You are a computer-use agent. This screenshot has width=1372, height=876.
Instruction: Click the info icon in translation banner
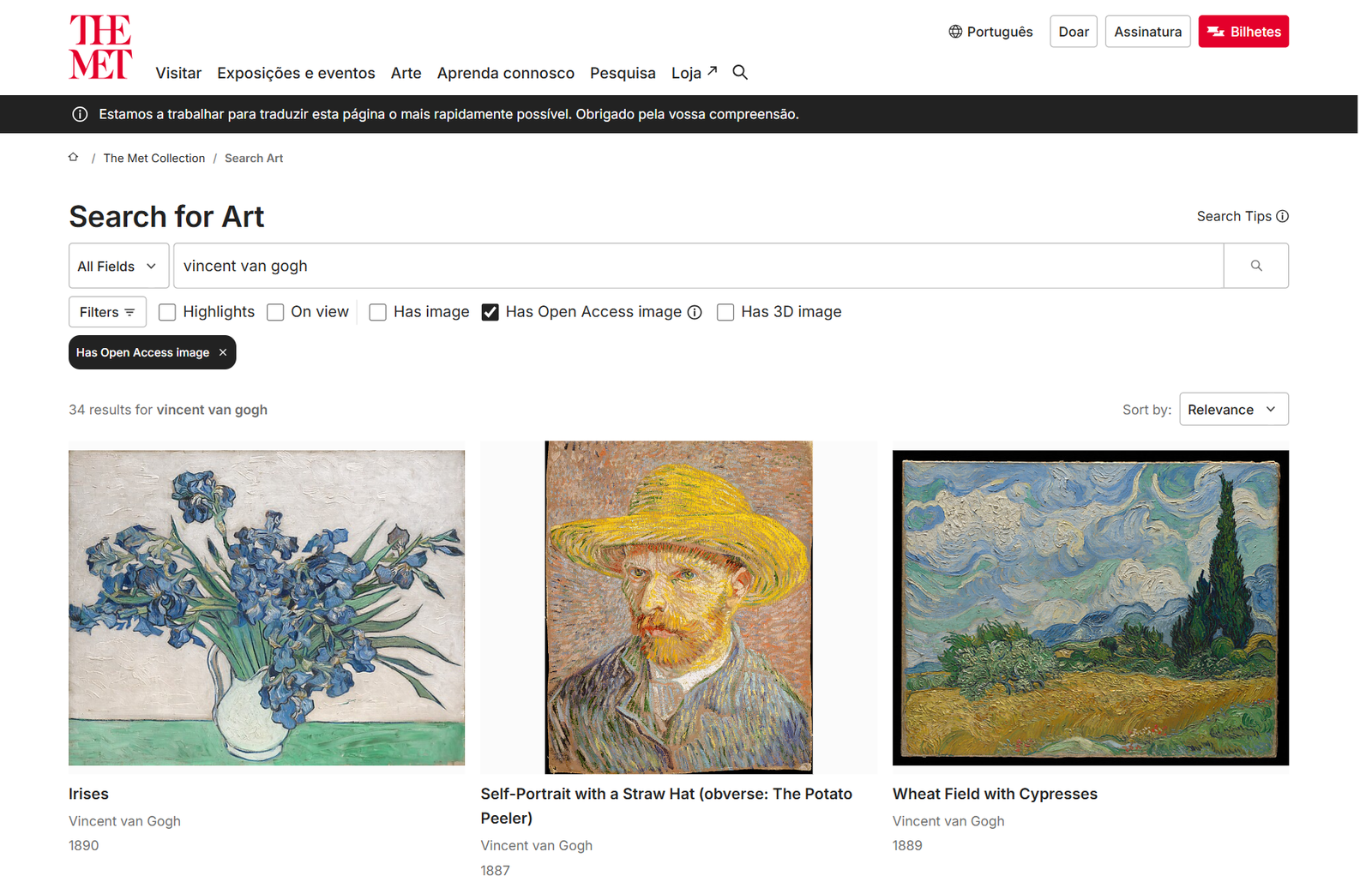[80, 114]
